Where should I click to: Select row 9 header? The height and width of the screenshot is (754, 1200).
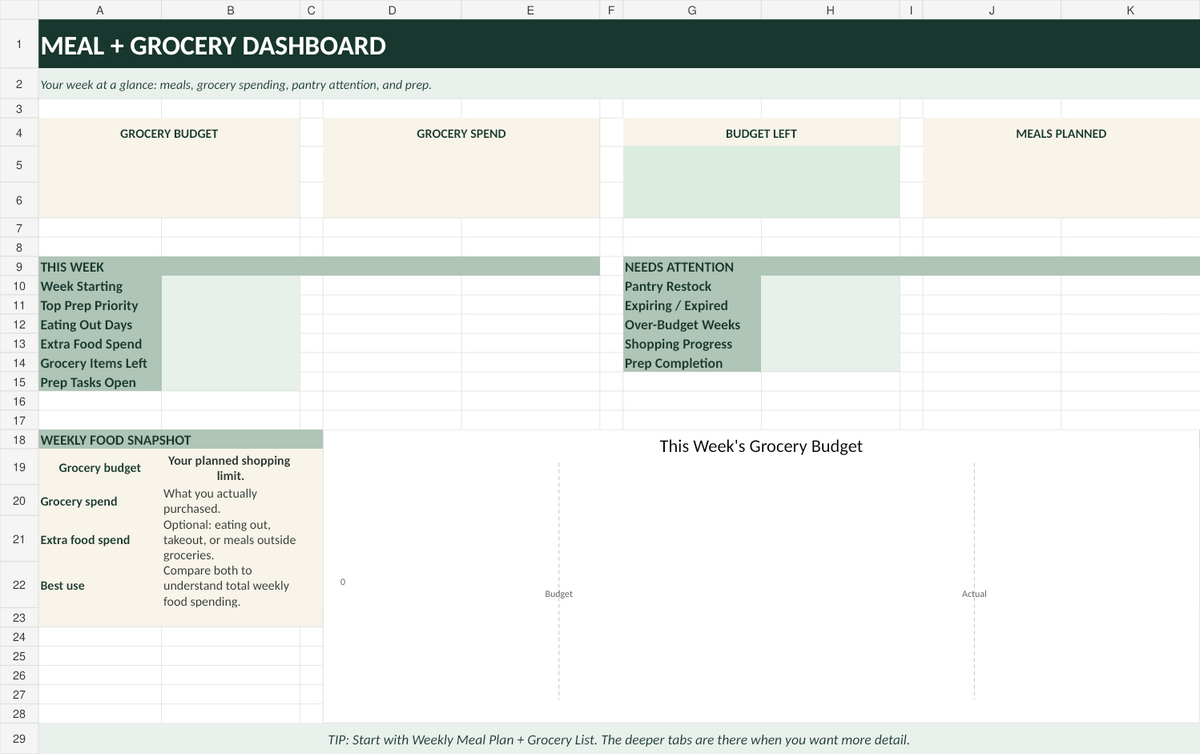(x=19, y=267)
